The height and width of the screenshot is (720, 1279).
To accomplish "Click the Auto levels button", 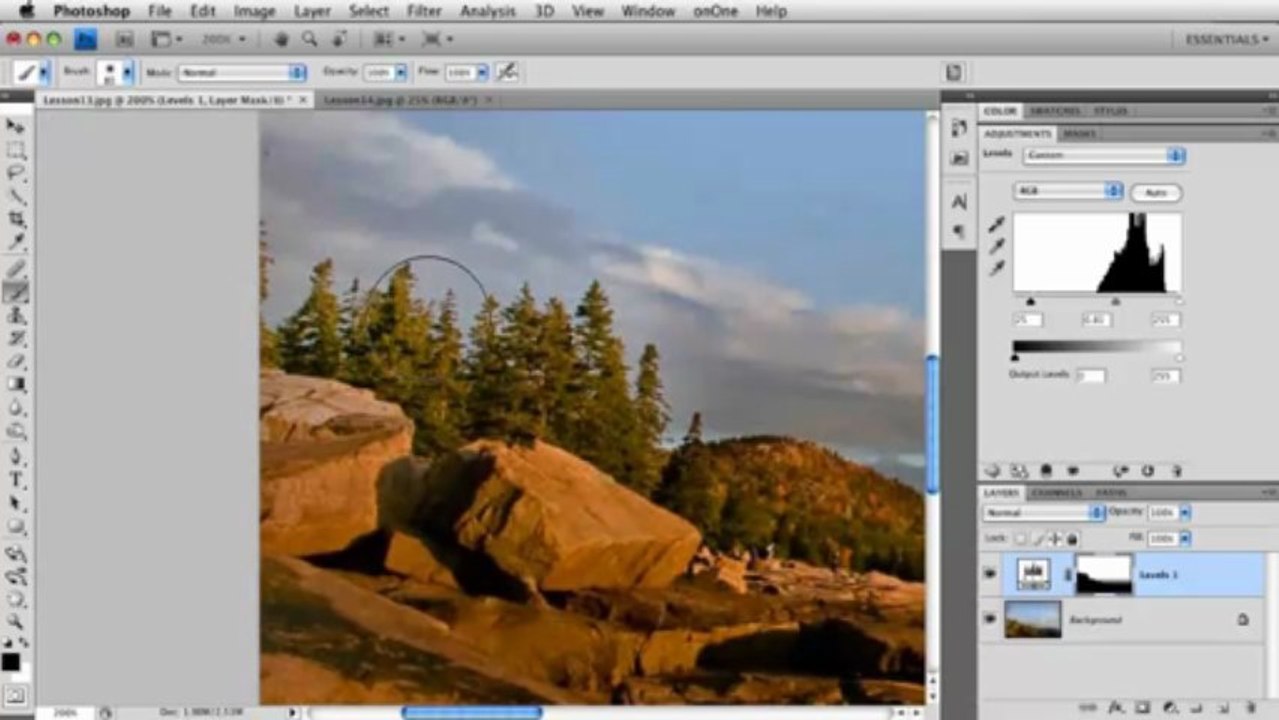I will click(x=1156, y=192).
